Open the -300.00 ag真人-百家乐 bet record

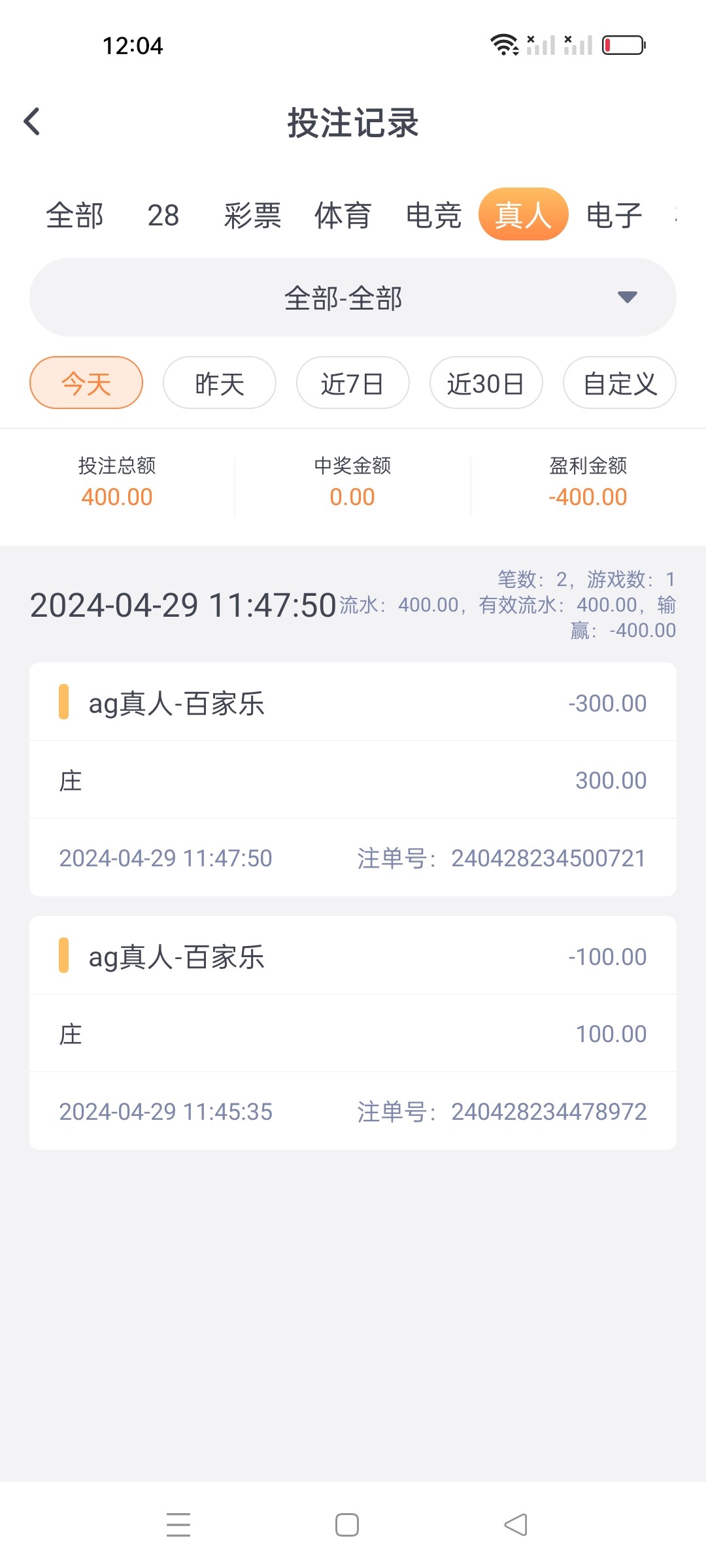[x=353, y=704]
